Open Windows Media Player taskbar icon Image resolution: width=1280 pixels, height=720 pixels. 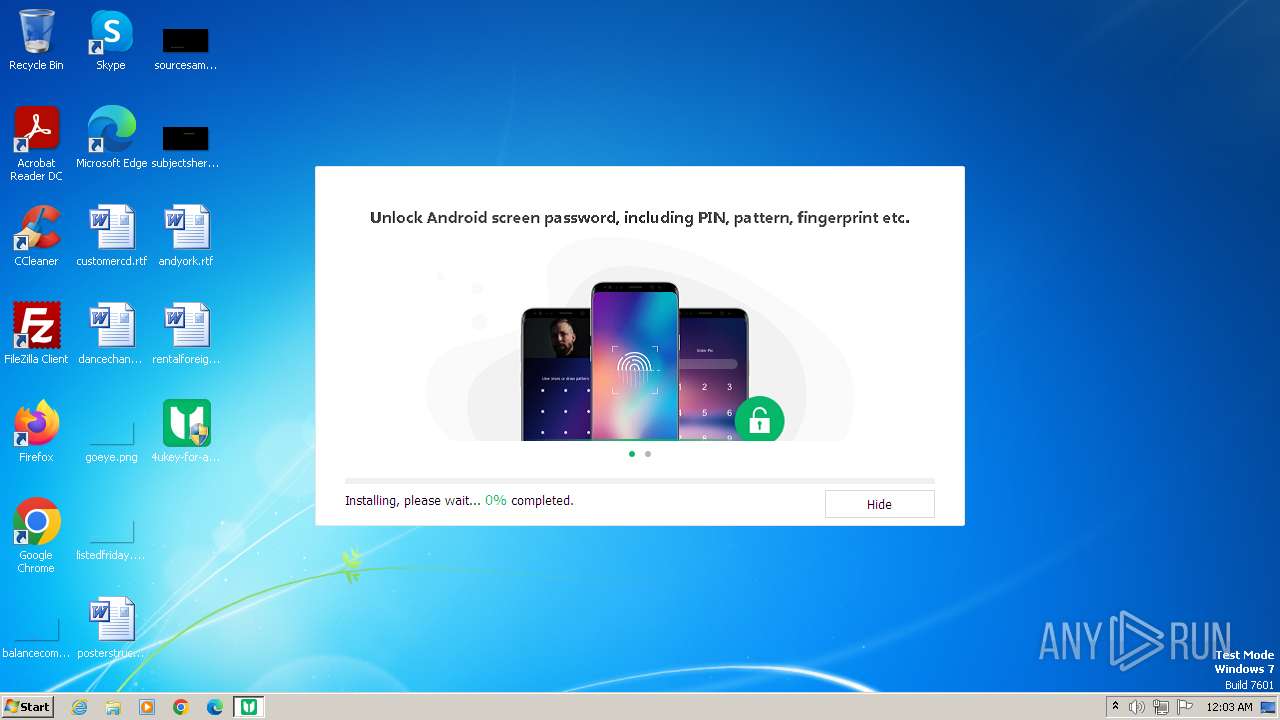147,707
